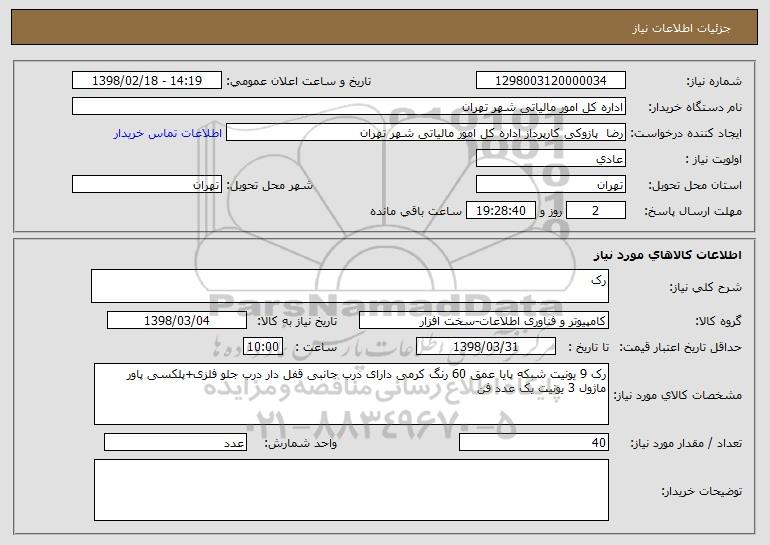Click the label مشخصات کالای مورد نیاز
The width and height of the screenshot is (770, 545).
pos(679,395)
